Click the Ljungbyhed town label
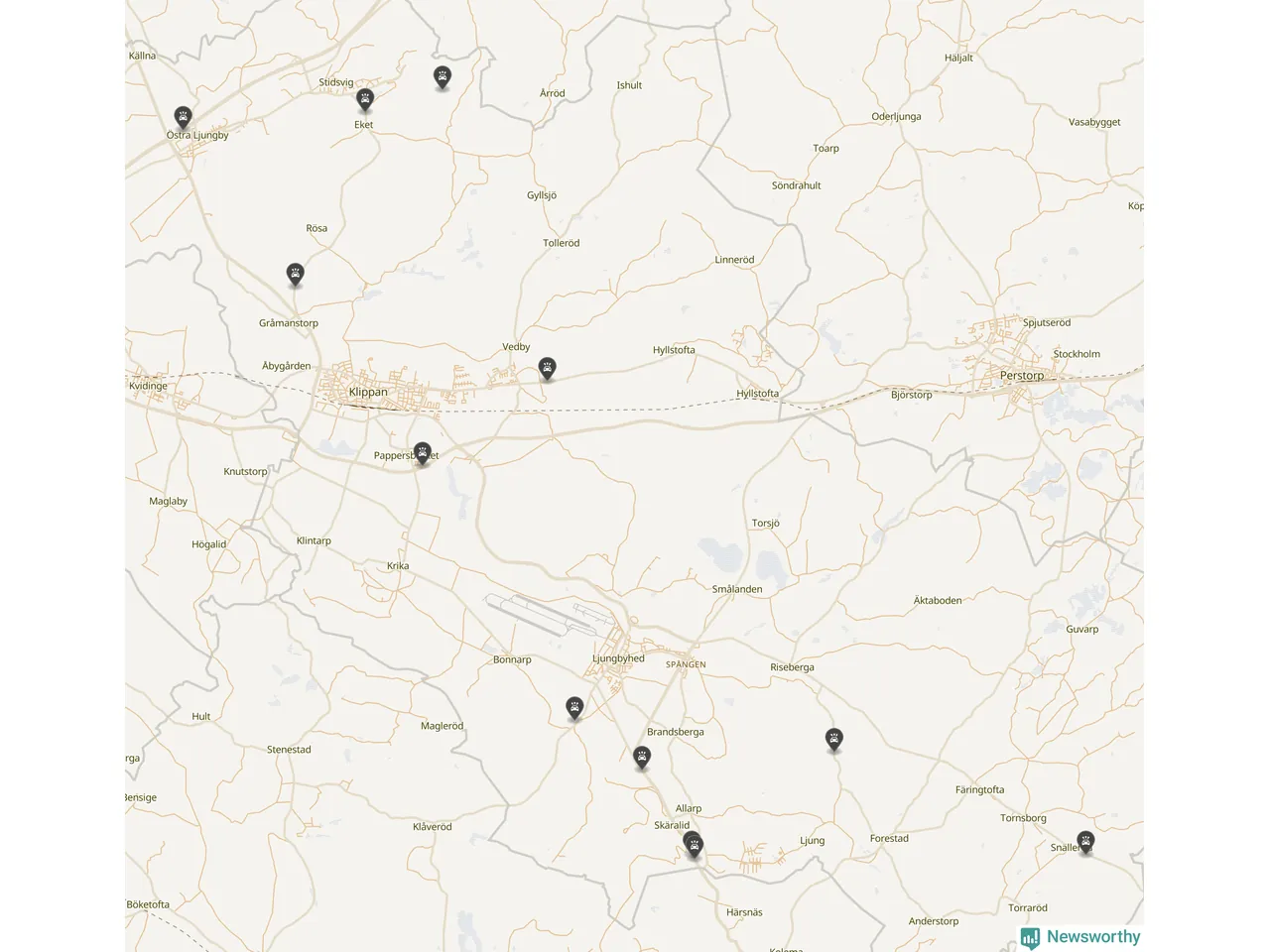Image resolution: width=1270 pixels, height=952 pixels. (618, 658)
